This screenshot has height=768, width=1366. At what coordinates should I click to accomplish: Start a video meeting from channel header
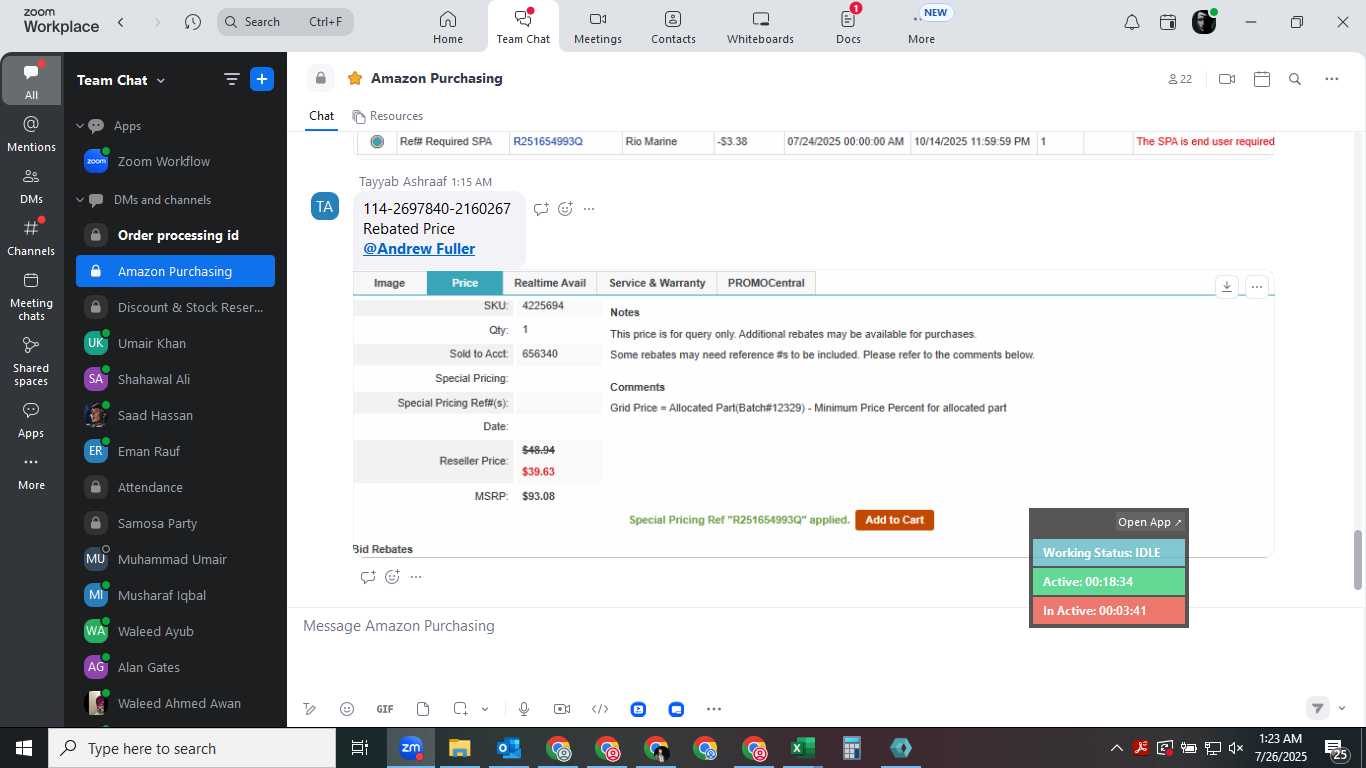[1227, 79]
